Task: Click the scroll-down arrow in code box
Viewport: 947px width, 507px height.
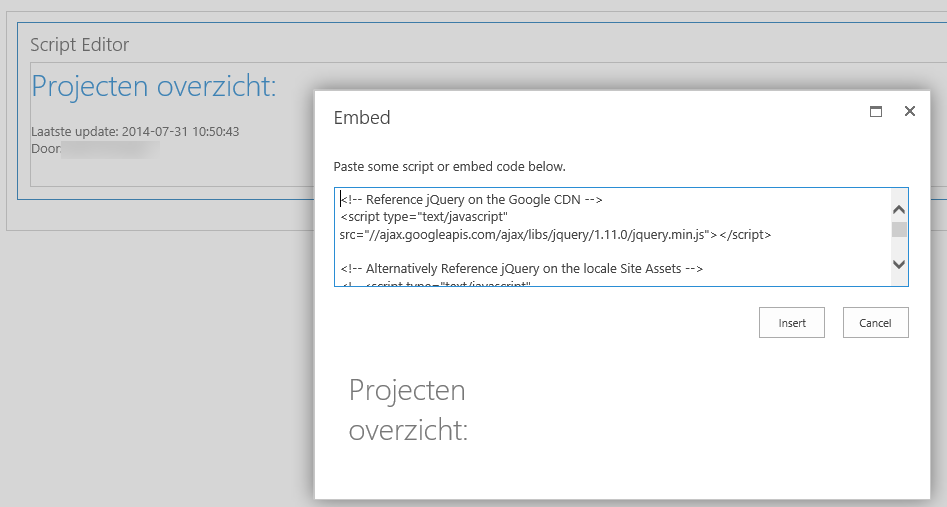Action: [x=899, y=264]
